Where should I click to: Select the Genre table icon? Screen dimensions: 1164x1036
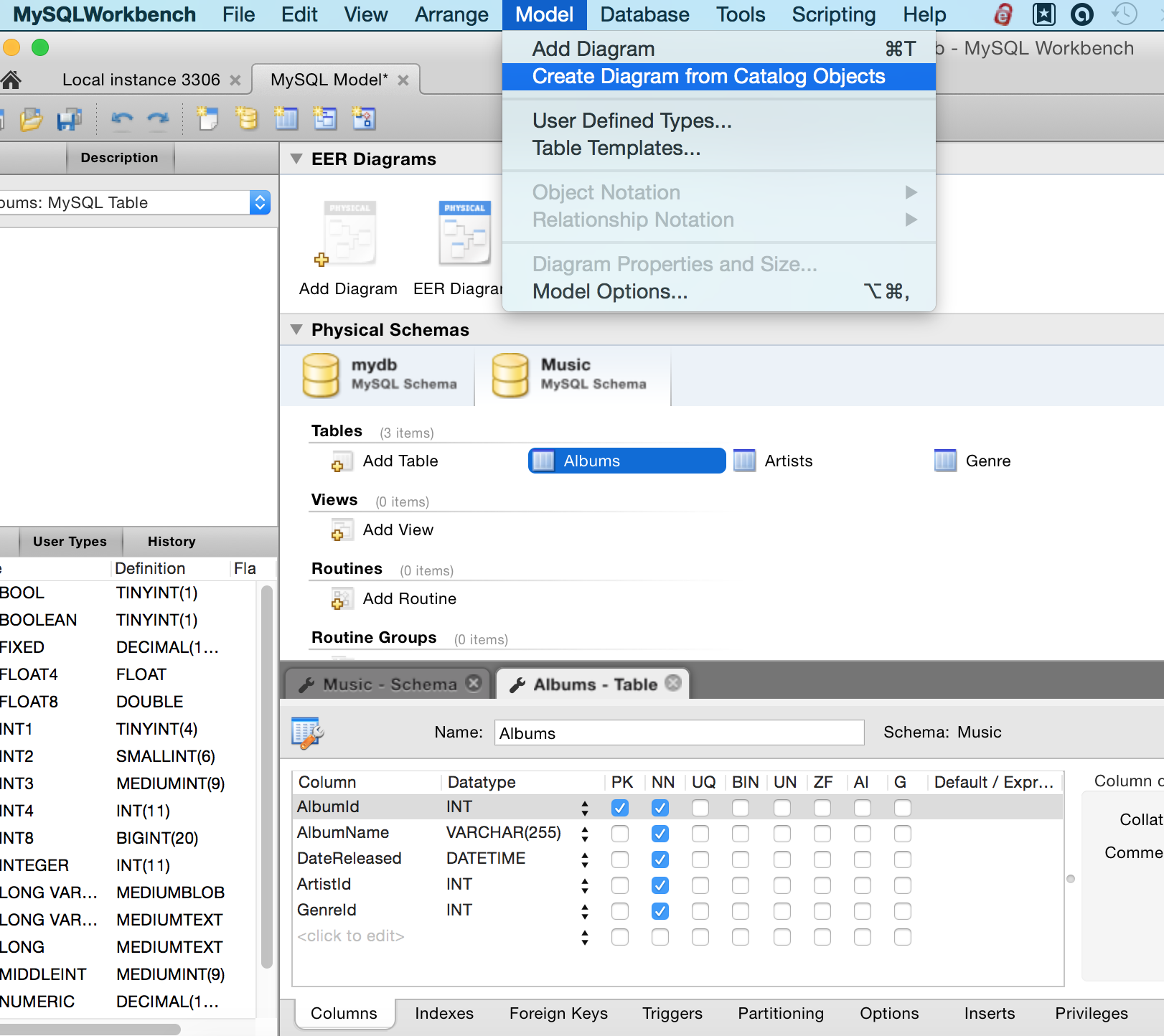pyautogui.click(x=945, y=461)
